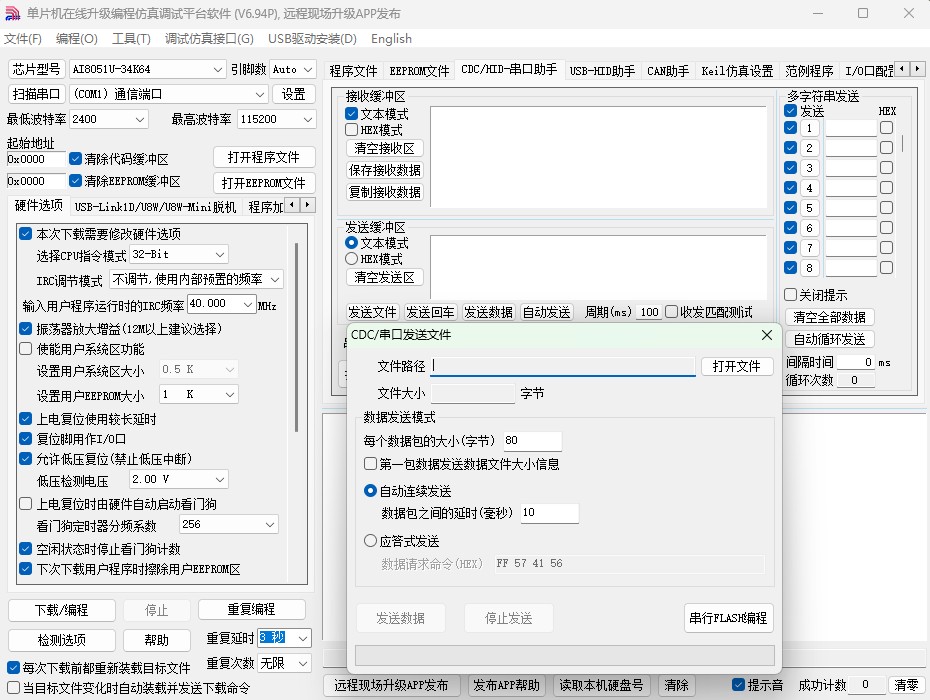Image resolution: width=930 pixels, height=700 pixels.
Task: Click the 串行FLASH编程 button
Action: (728, 618)
